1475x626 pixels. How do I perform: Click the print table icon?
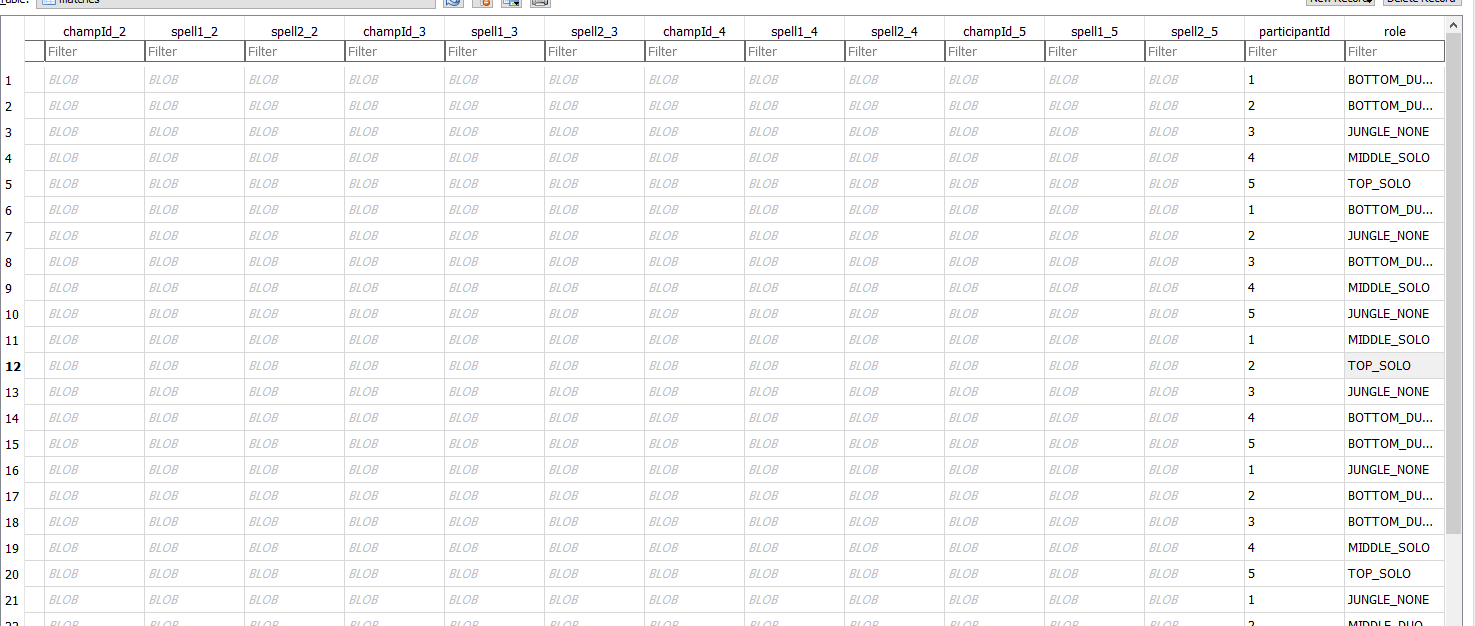(540, 3)
